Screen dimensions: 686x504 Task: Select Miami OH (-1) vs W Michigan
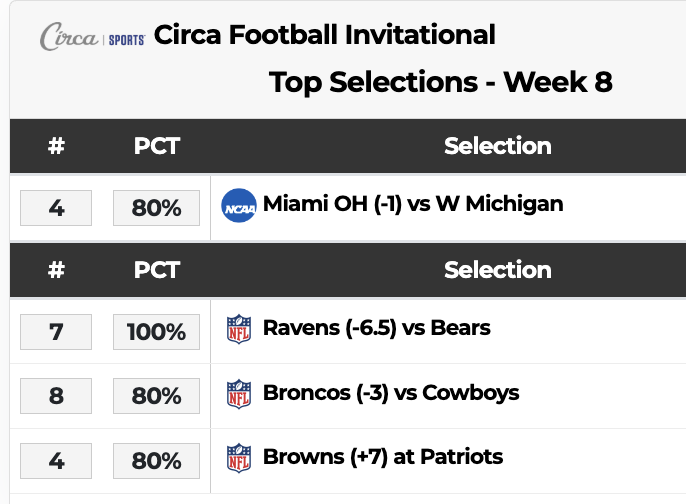[414, 204]
